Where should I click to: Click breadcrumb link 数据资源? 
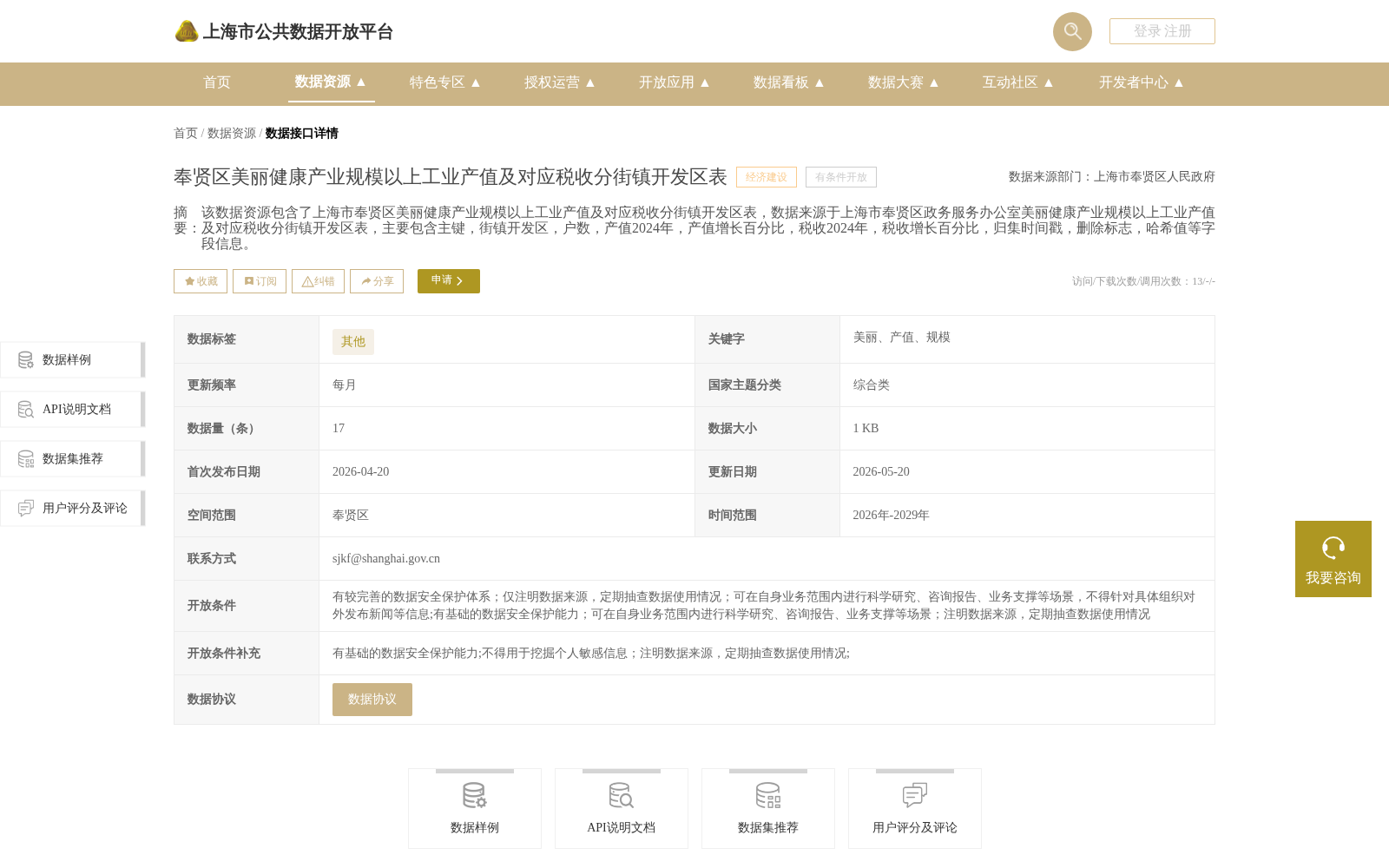(232, 133)
